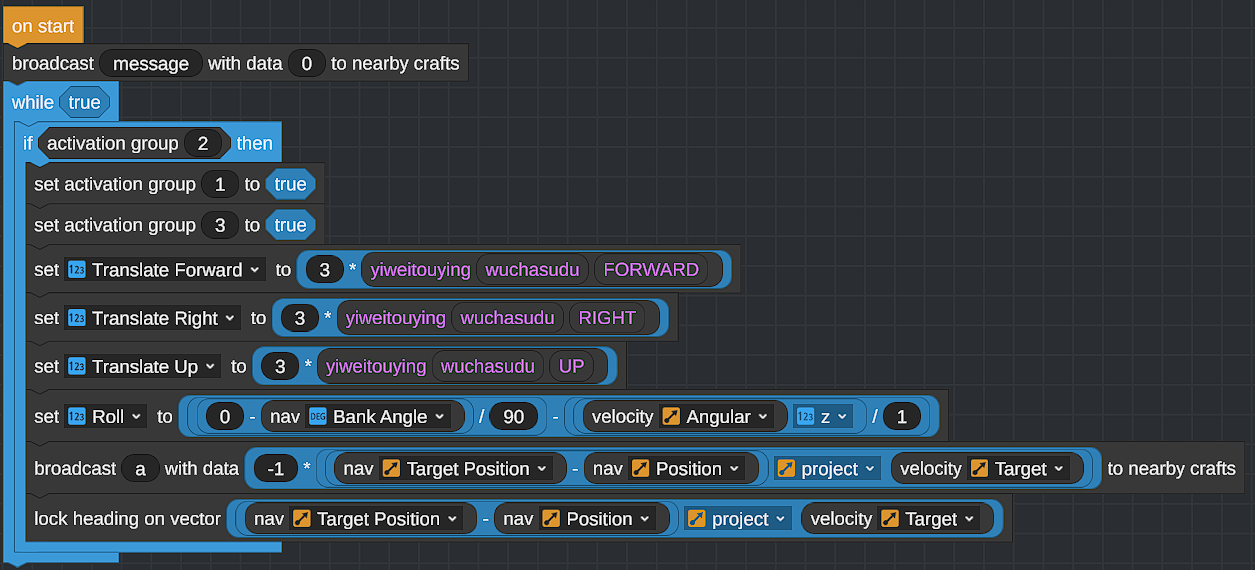This screenshot has width=1255, height=570.
Task: Open the nav Bank Angle dropdown
Action: click(x=379, y=417)
